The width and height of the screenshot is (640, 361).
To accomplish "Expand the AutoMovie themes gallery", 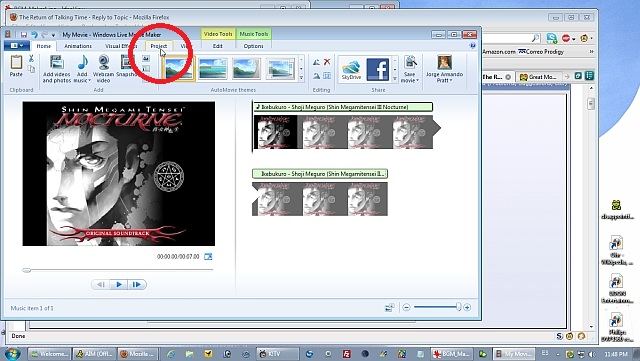I will pyautogui.click(x=301, y=78).
